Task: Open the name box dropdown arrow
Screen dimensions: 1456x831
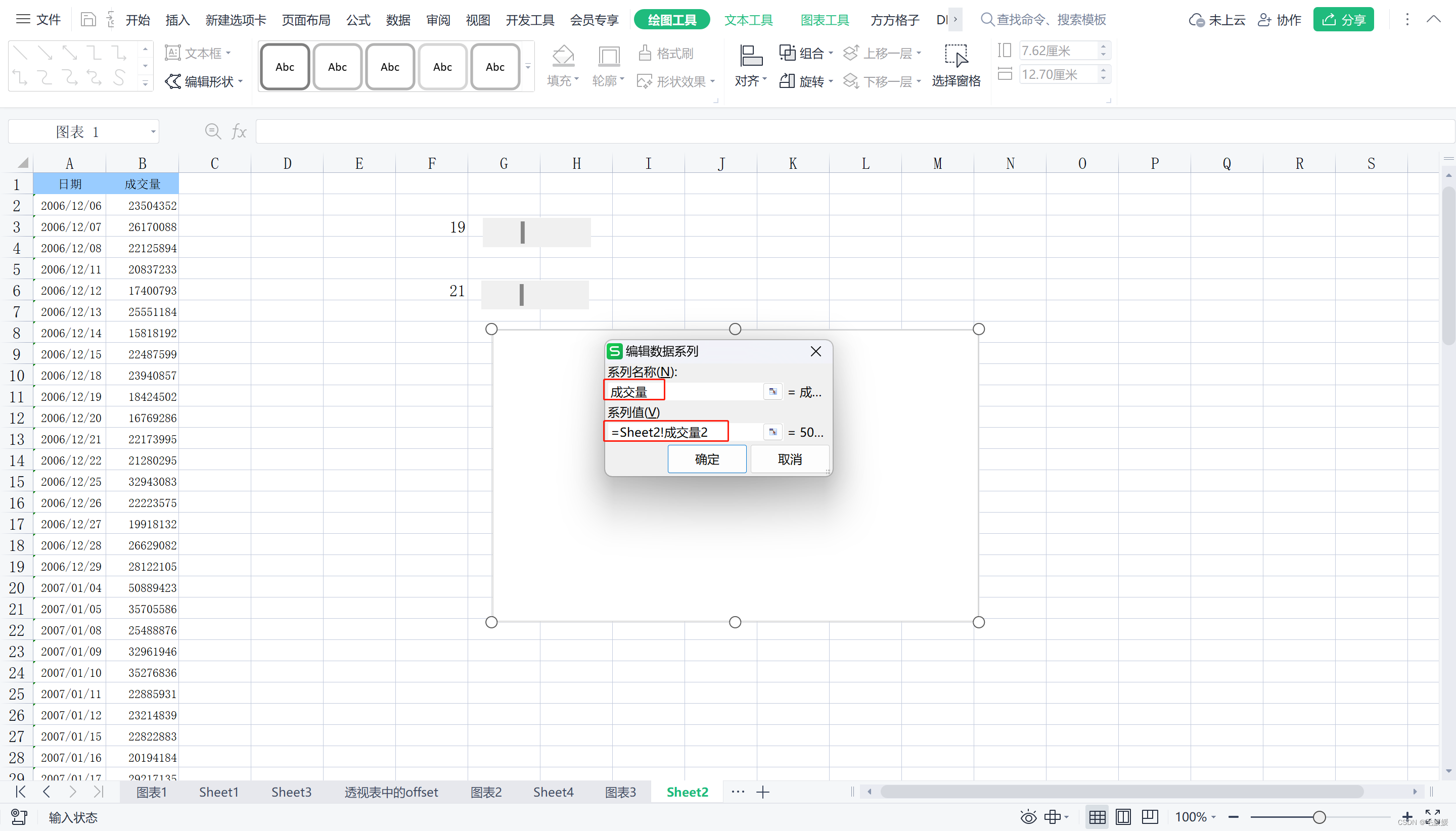Action: 153,132
